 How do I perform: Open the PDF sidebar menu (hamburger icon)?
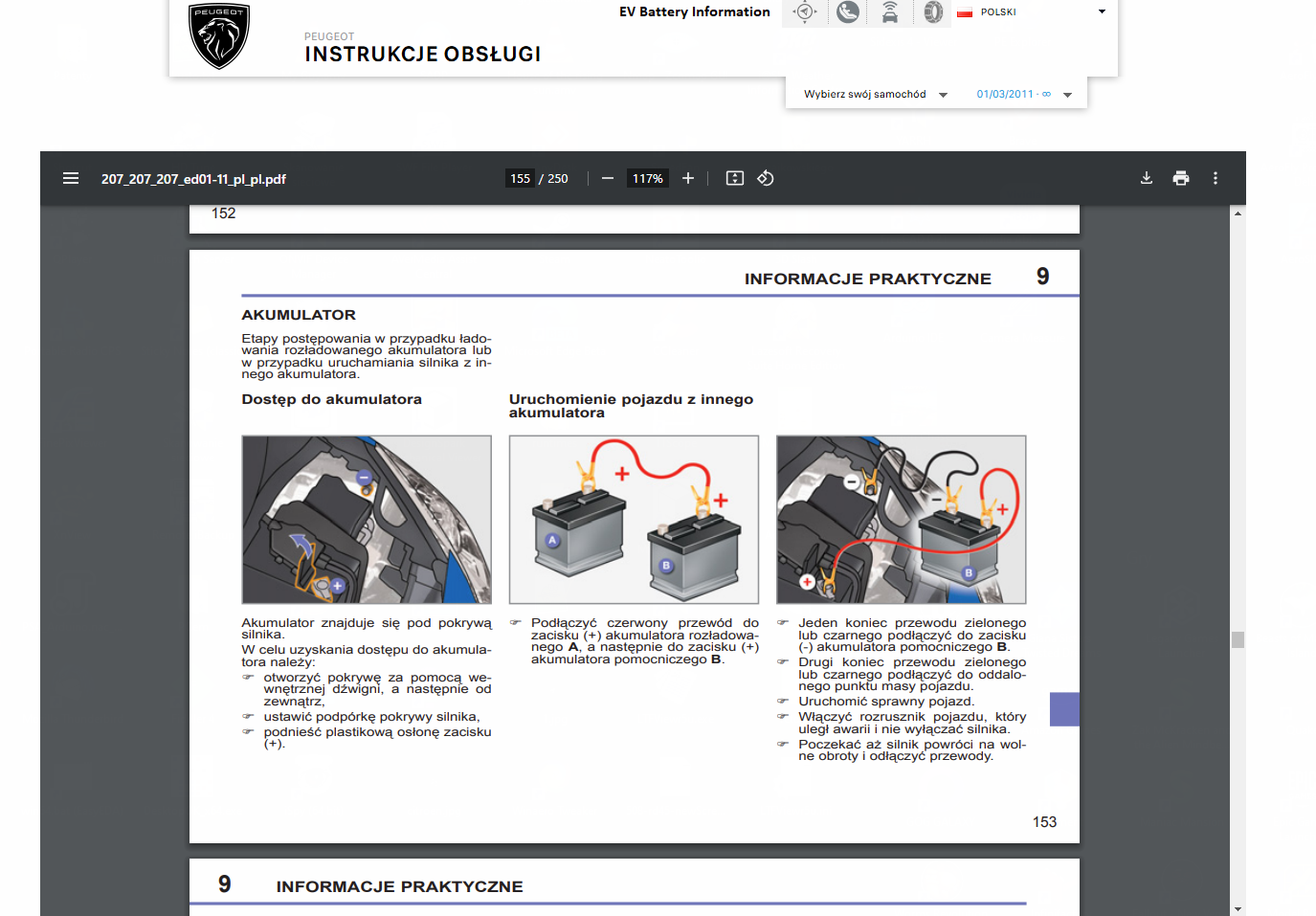pos(71,178)
